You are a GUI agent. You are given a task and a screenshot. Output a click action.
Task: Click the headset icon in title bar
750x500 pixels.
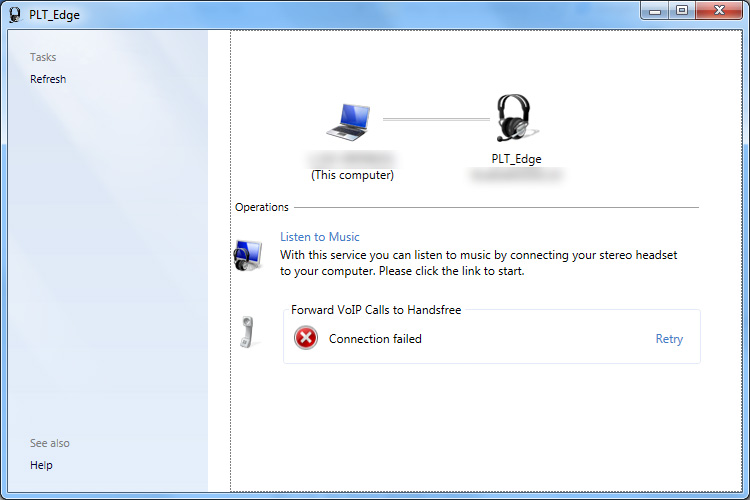click(x=14, y=11)
